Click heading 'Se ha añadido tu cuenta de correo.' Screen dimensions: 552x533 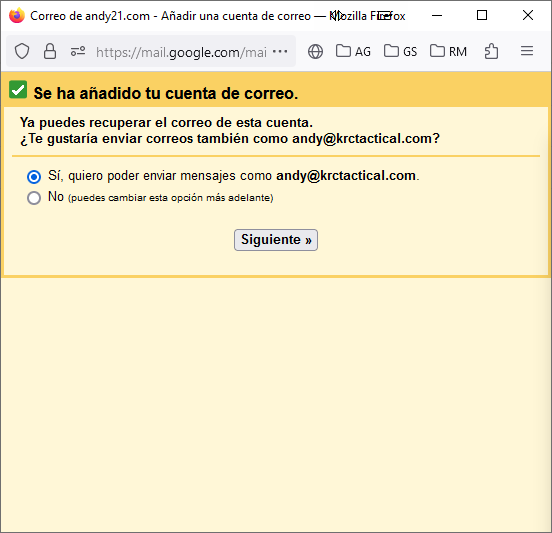[x=165, y=93]
